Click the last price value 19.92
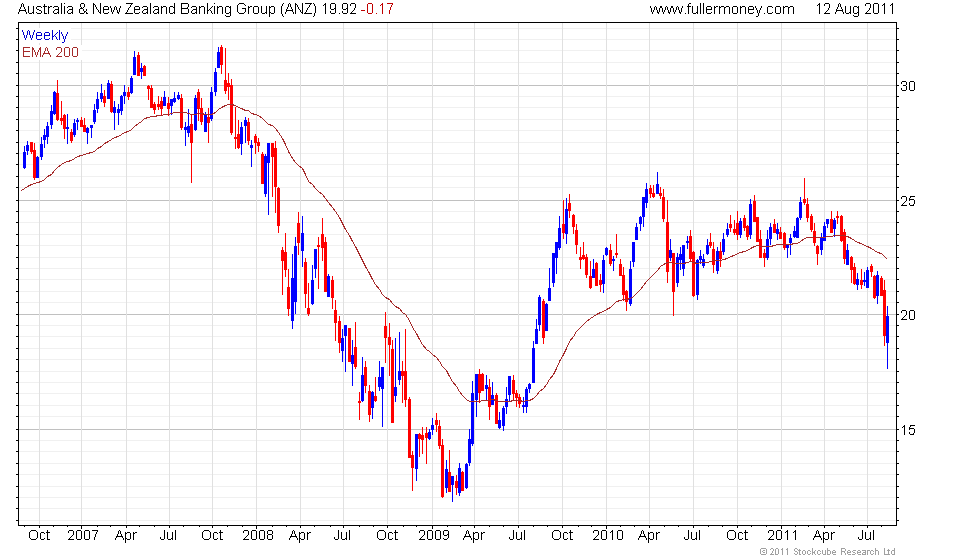 [339, 9]
